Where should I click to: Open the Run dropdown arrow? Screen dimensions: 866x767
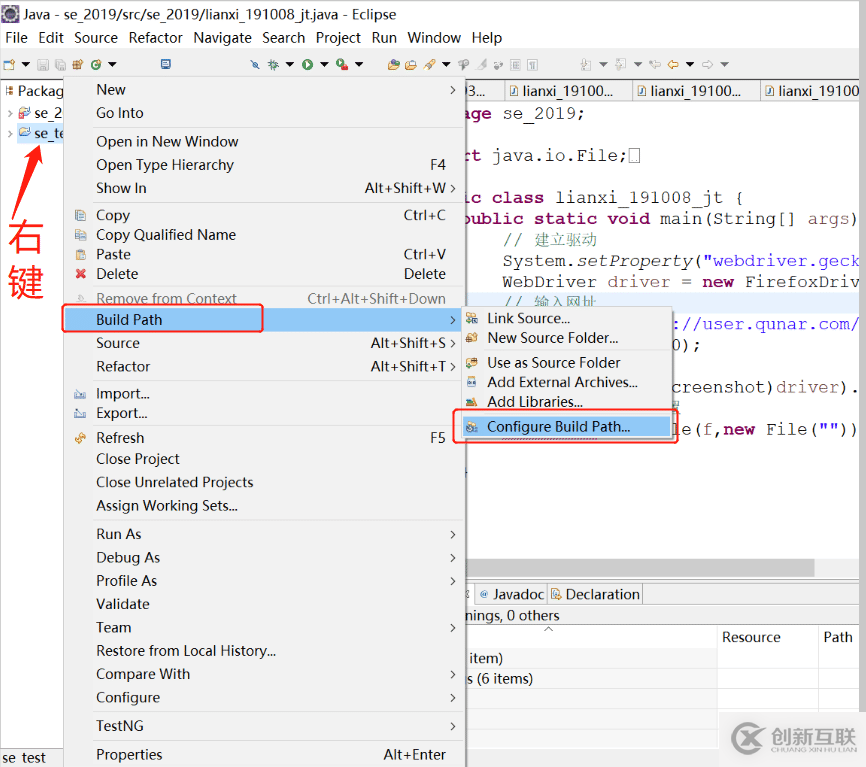[324, 64]
